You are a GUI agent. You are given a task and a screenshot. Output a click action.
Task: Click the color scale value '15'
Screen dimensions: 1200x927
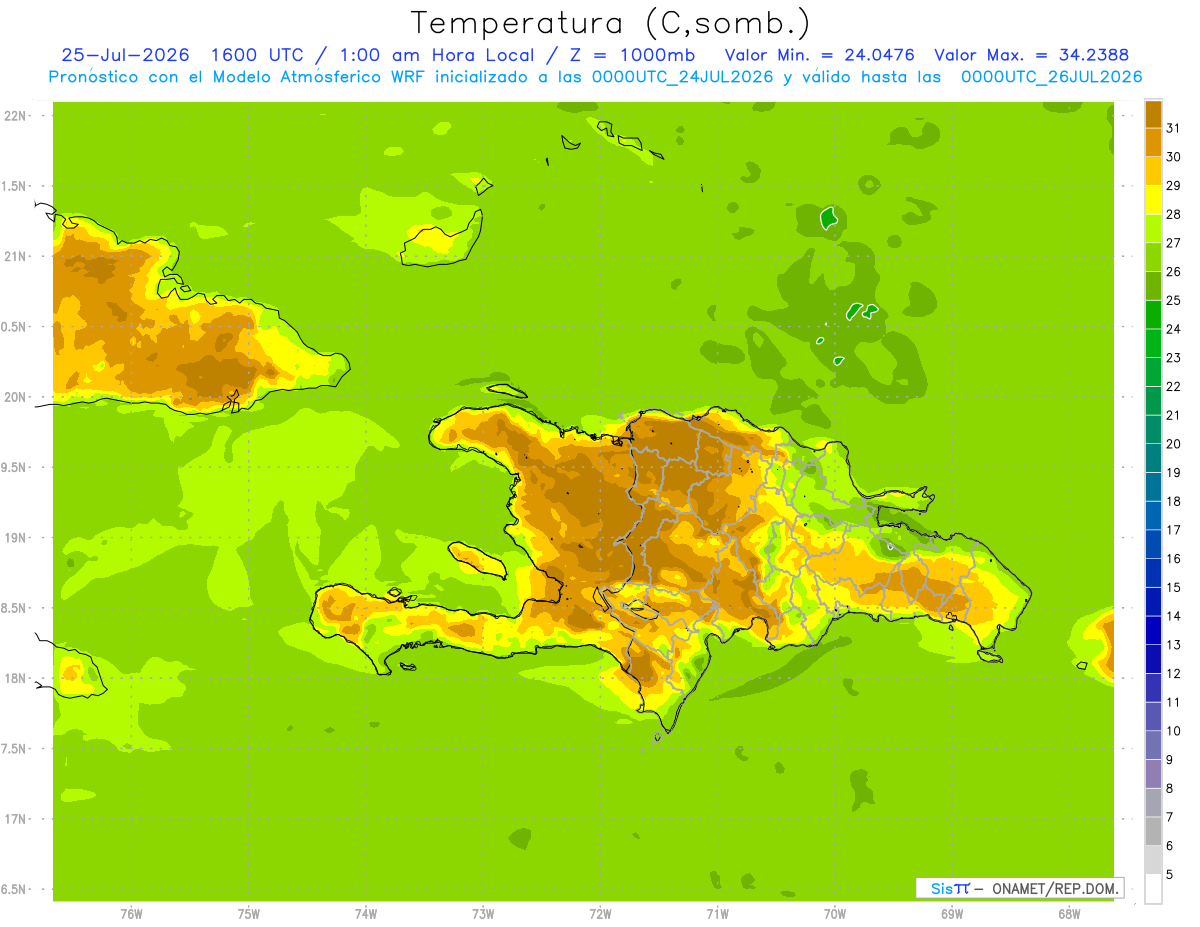click(1173, 587)
